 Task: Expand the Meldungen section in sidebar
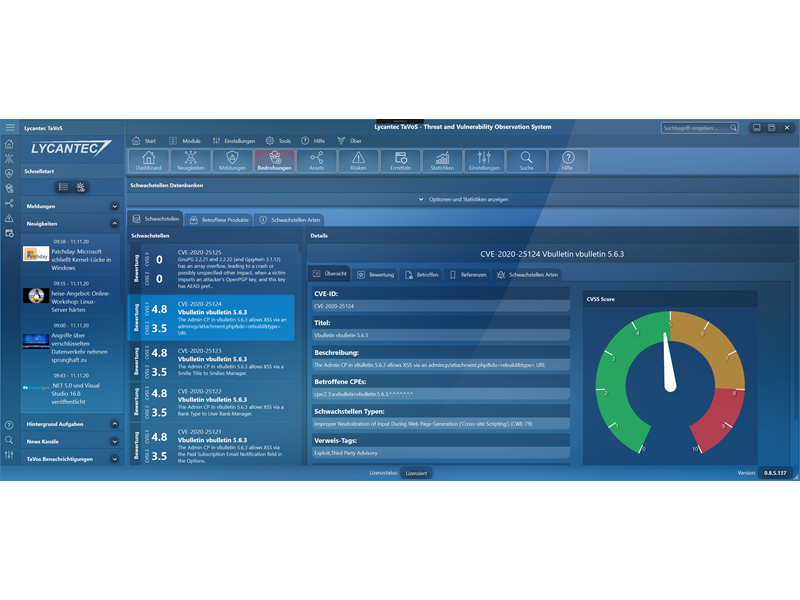(114, 206)
